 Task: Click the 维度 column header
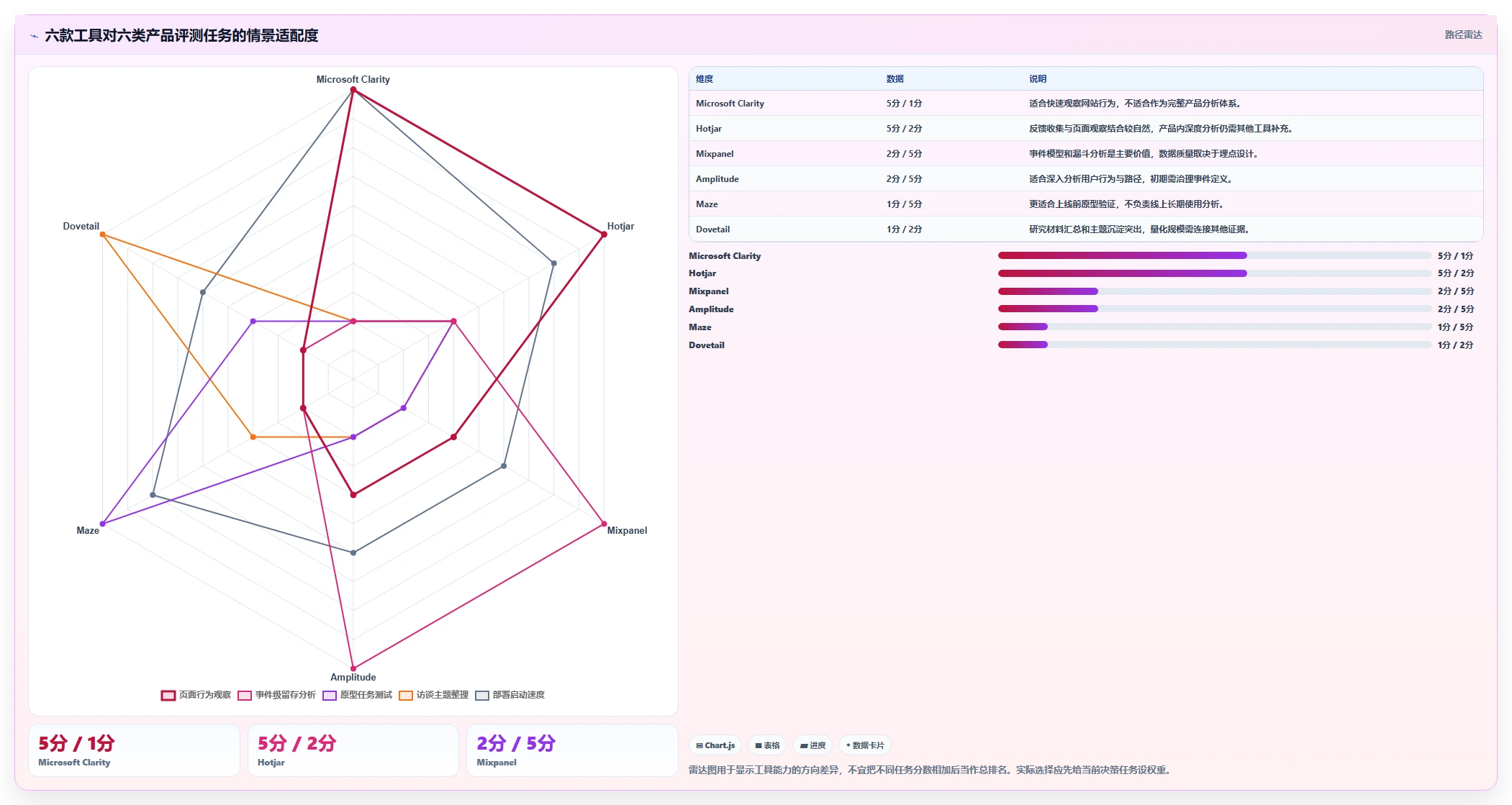click(x=705, y=79)
